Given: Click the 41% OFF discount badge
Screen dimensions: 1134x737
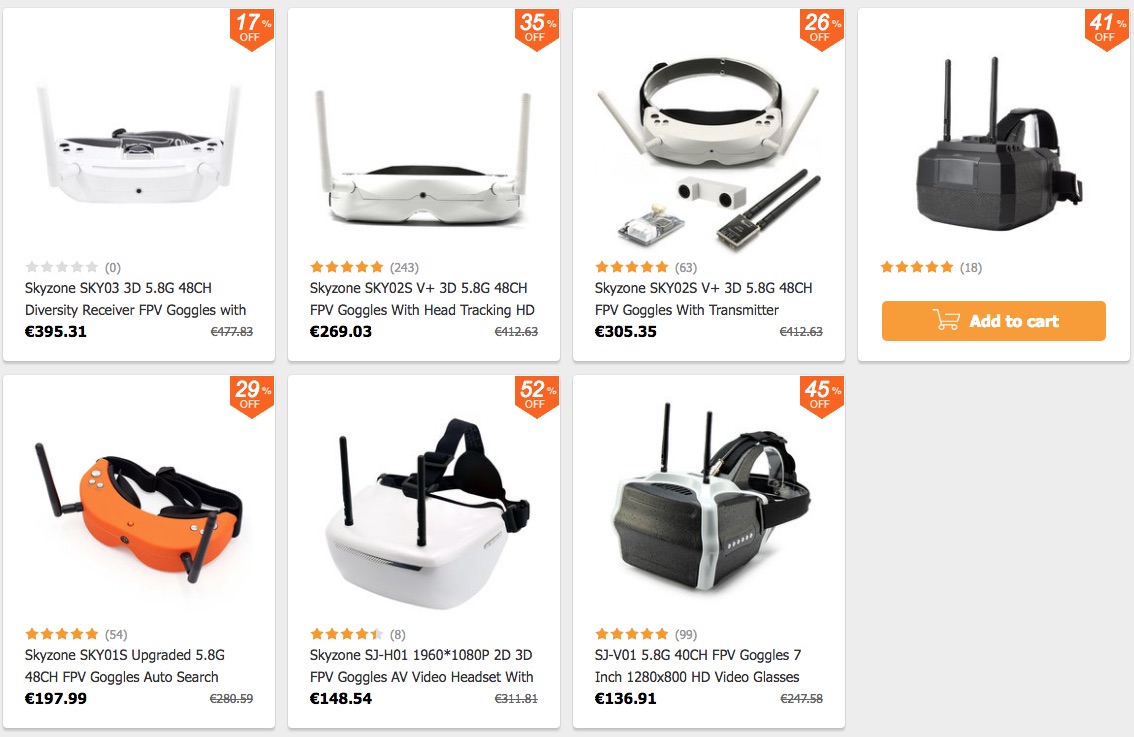Looking at the screenshot, I should click(x=1107, y=30).
